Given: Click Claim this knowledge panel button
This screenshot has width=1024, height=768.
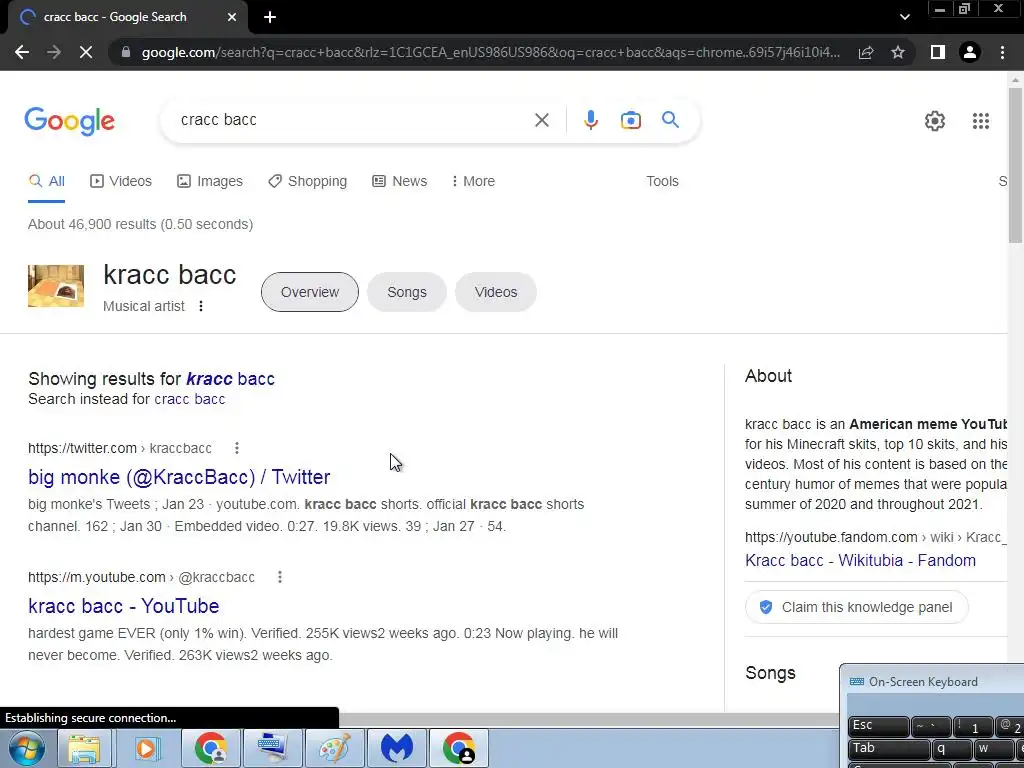Looking at the screenshot, I should pyautogui.click(x=856, y=607).
